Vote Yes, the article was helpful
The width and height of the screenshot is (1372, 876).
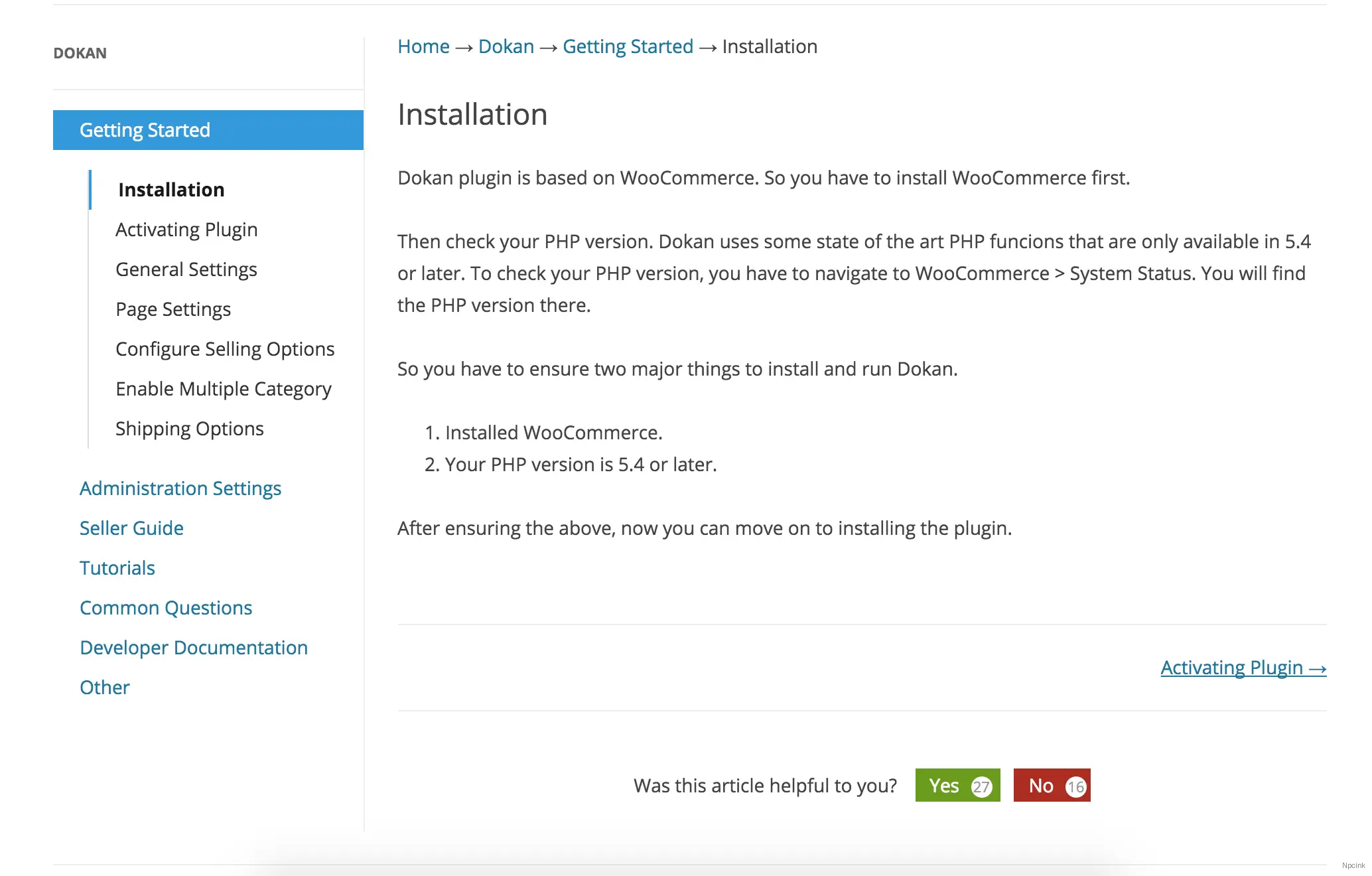tap(957, 786)
